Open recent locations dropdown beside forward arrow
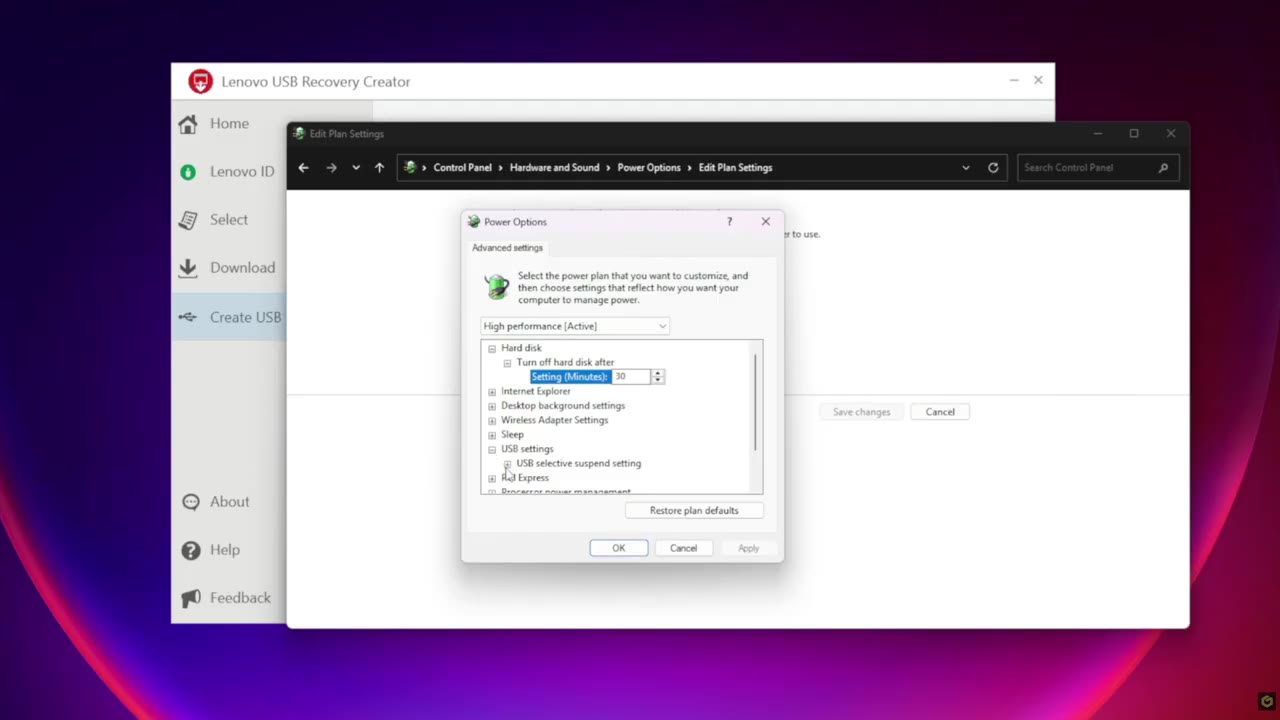Screen dimensions: 1280x720 (356, 168)
